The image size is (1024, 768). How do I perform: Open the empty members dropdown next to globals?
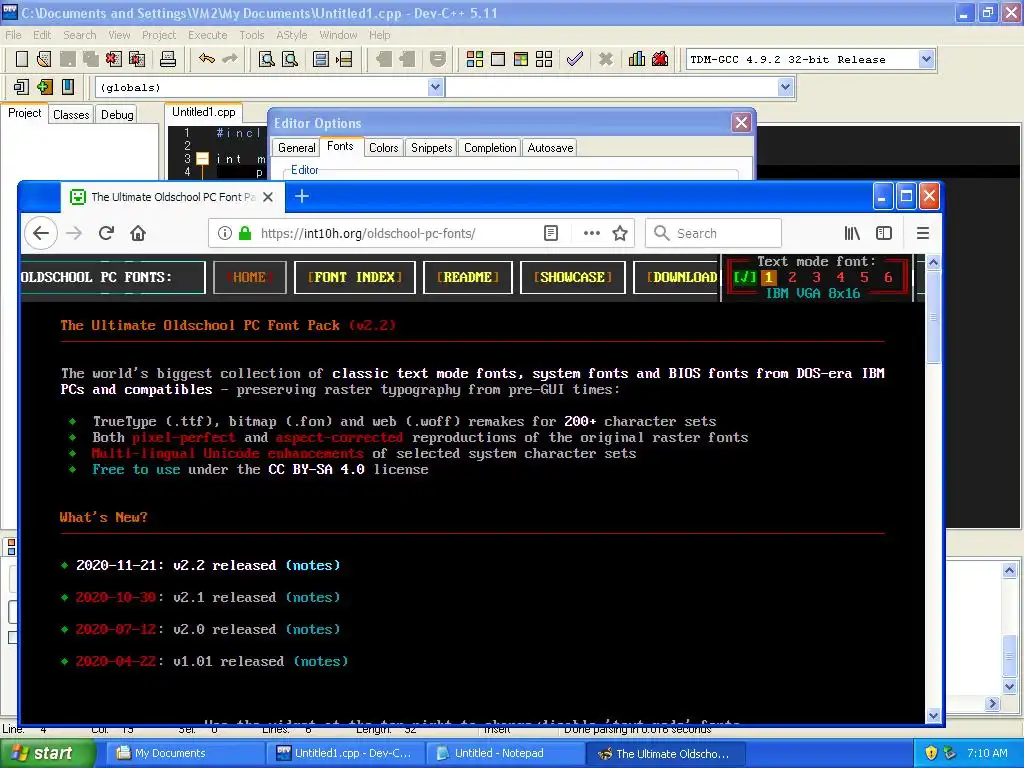[786, 87]
